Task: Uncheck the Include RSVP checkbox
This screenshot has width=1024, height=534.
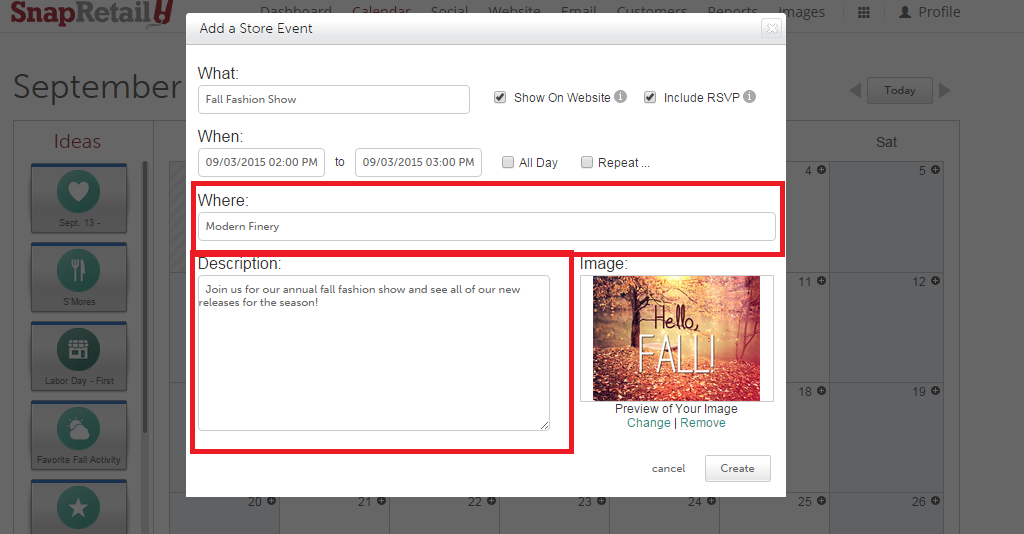Action: pyautogui.click(x=650, y=97)
